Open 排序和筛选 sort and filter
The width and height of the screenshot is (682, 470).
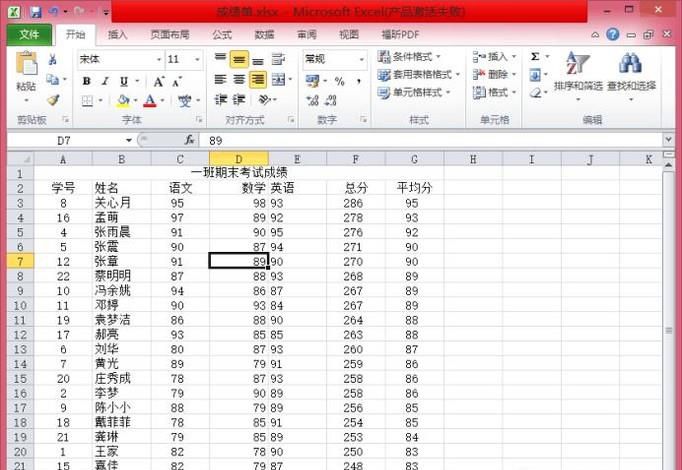[578, 76]
